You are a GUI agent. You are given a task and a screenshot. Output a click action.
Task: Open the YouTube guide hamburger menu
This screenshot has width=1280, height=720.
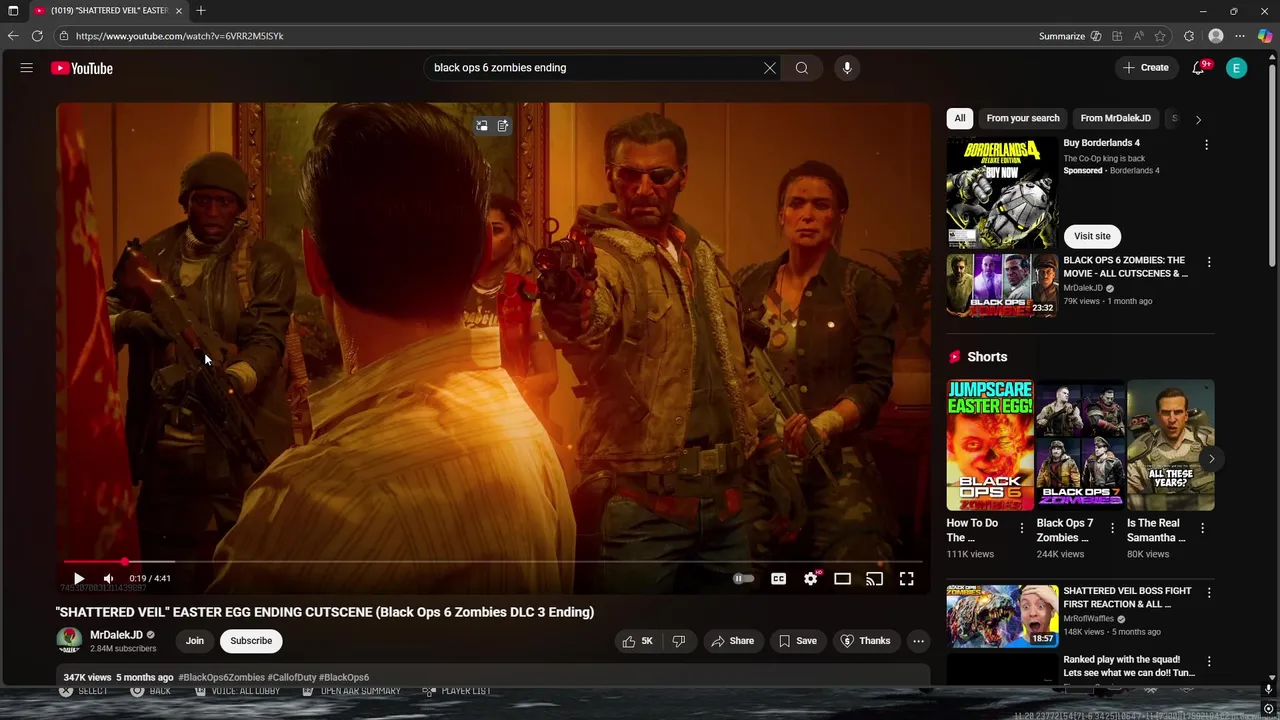27,68
